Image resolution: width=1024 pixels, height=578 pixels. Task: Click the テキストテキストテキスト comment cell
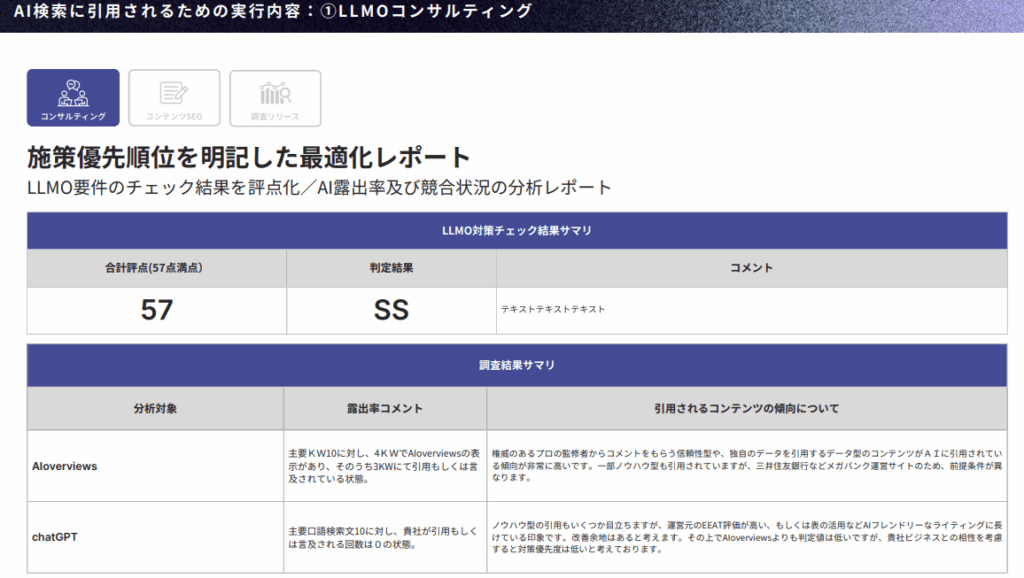coord(553,310)
